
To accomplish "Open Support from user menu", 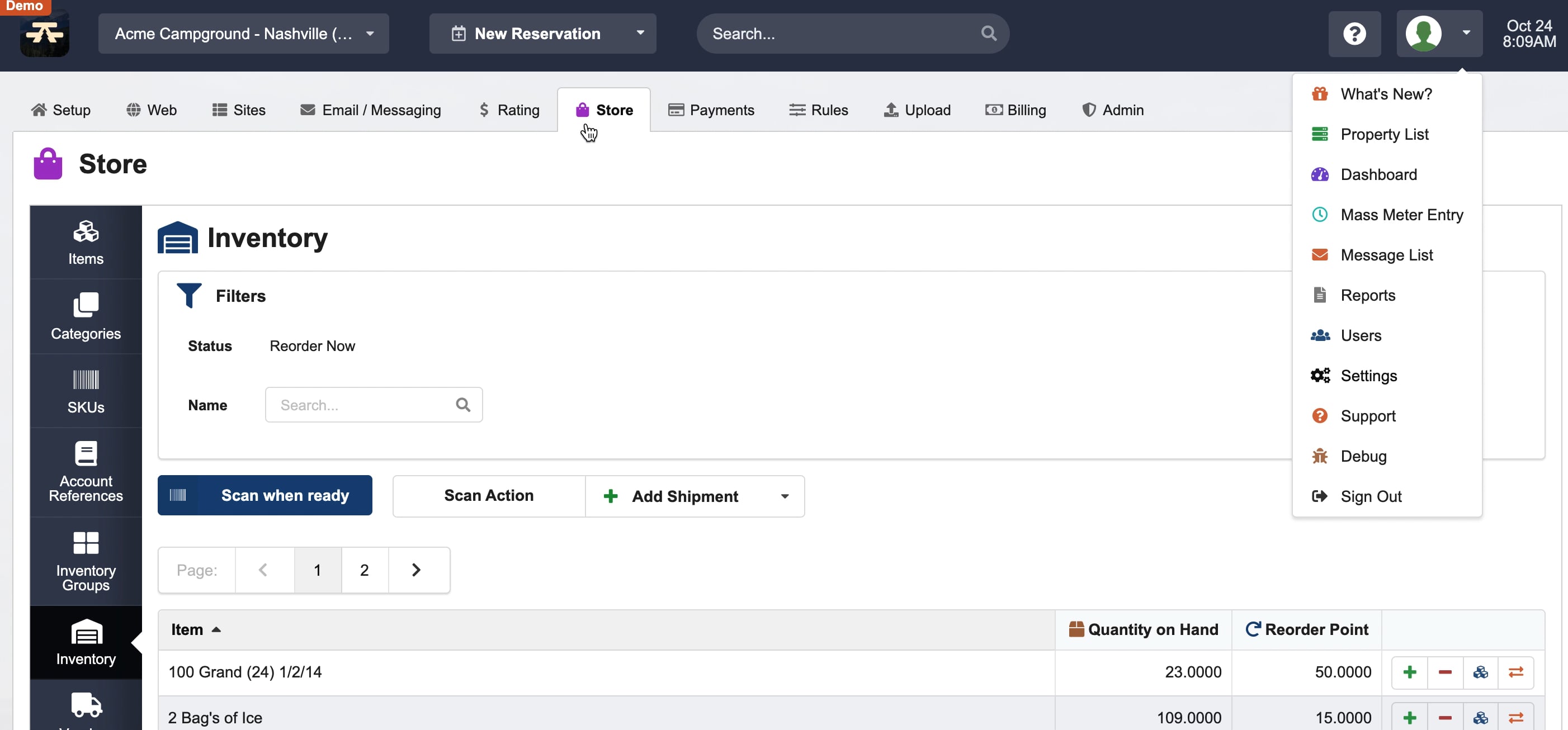I will tap(1387, 415).
